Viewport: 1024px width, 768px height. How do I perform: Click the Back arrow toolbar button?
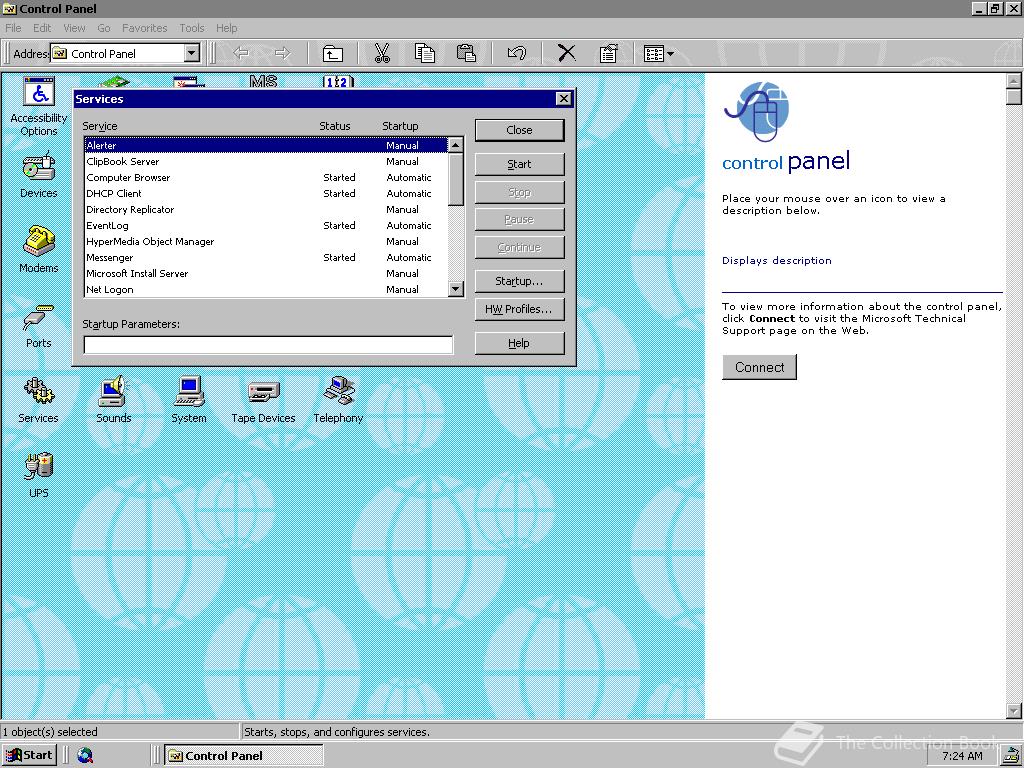[x=241, y=54]
